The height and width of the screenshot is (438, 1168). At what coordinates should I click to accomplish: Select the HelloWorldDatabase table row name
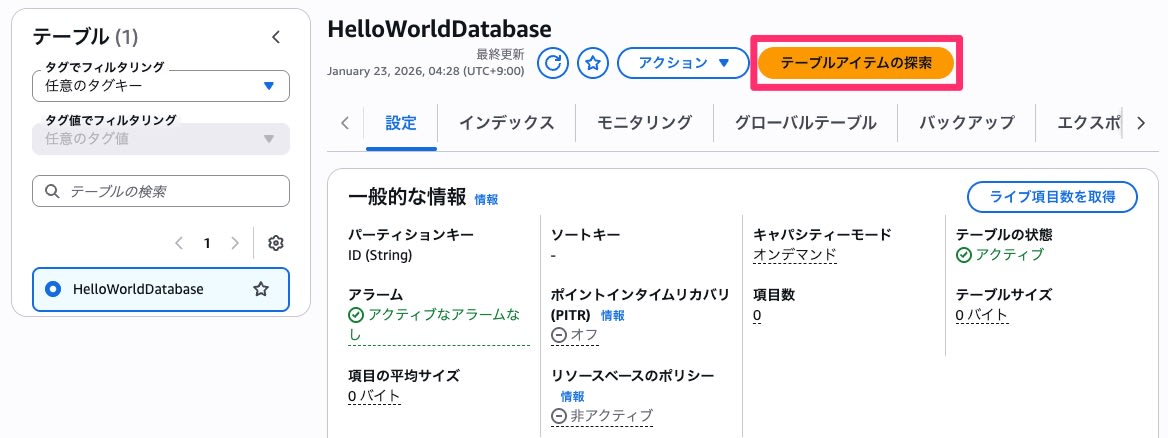coord(138,289)
